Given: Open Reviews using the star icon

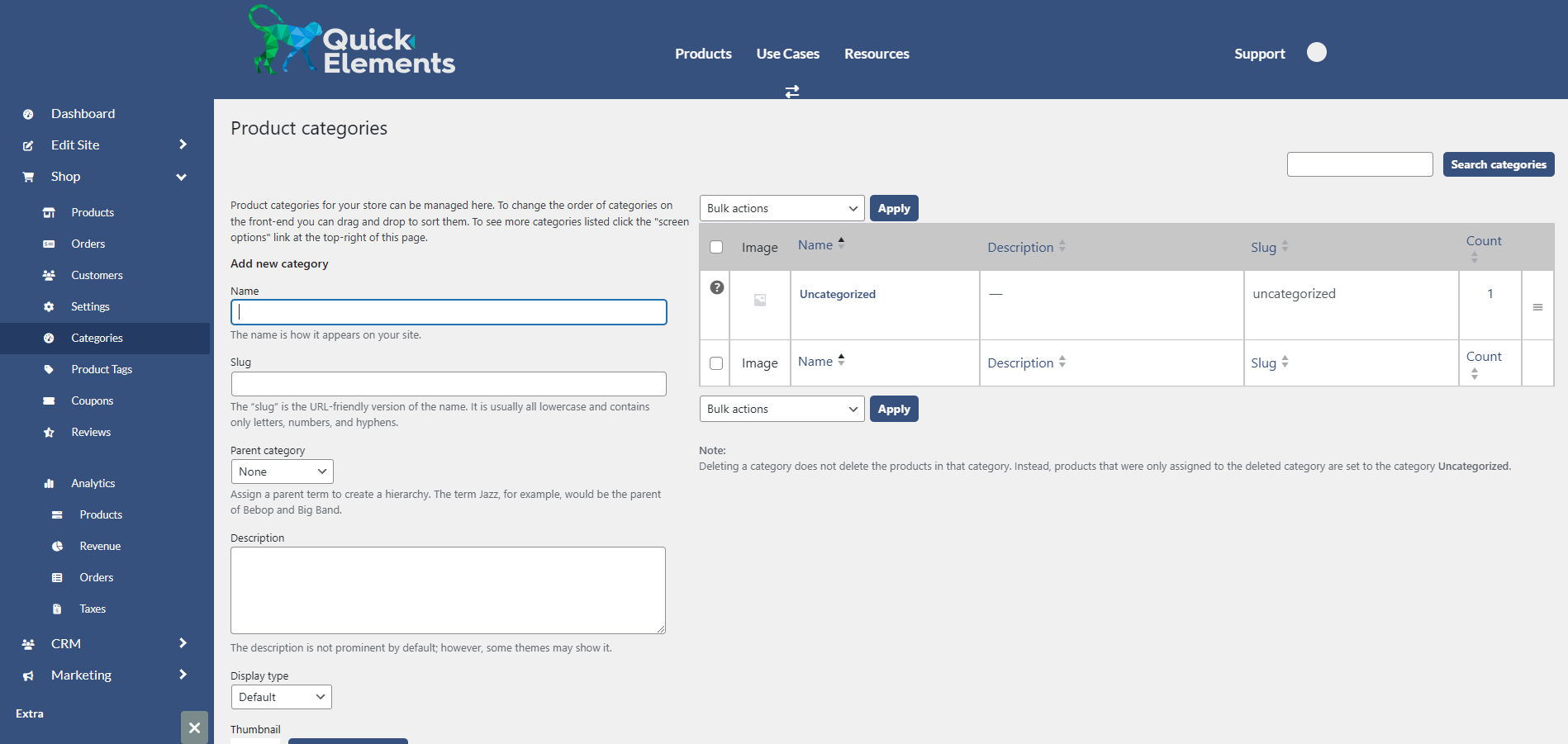Looking at the screenshot, I should [50, 431].
